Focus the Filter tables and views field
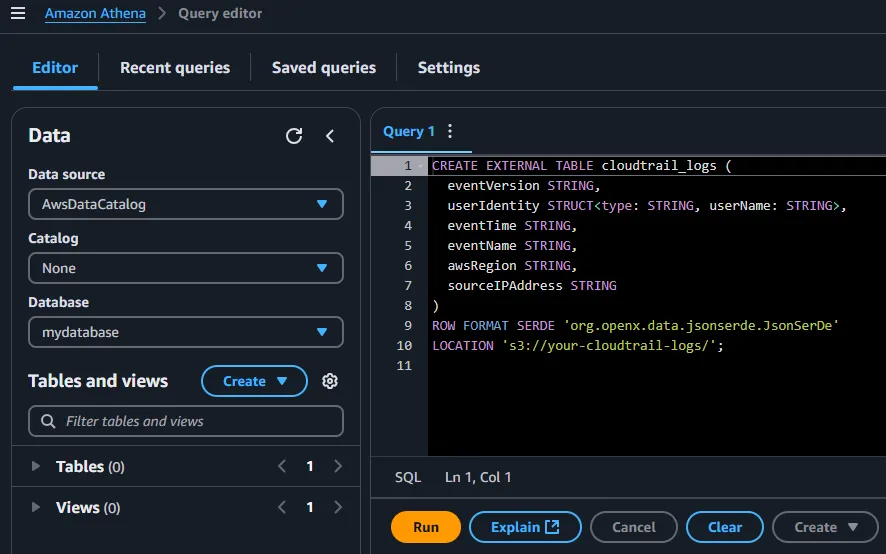The width and height of the screenshot is (886, 554). 185,421
